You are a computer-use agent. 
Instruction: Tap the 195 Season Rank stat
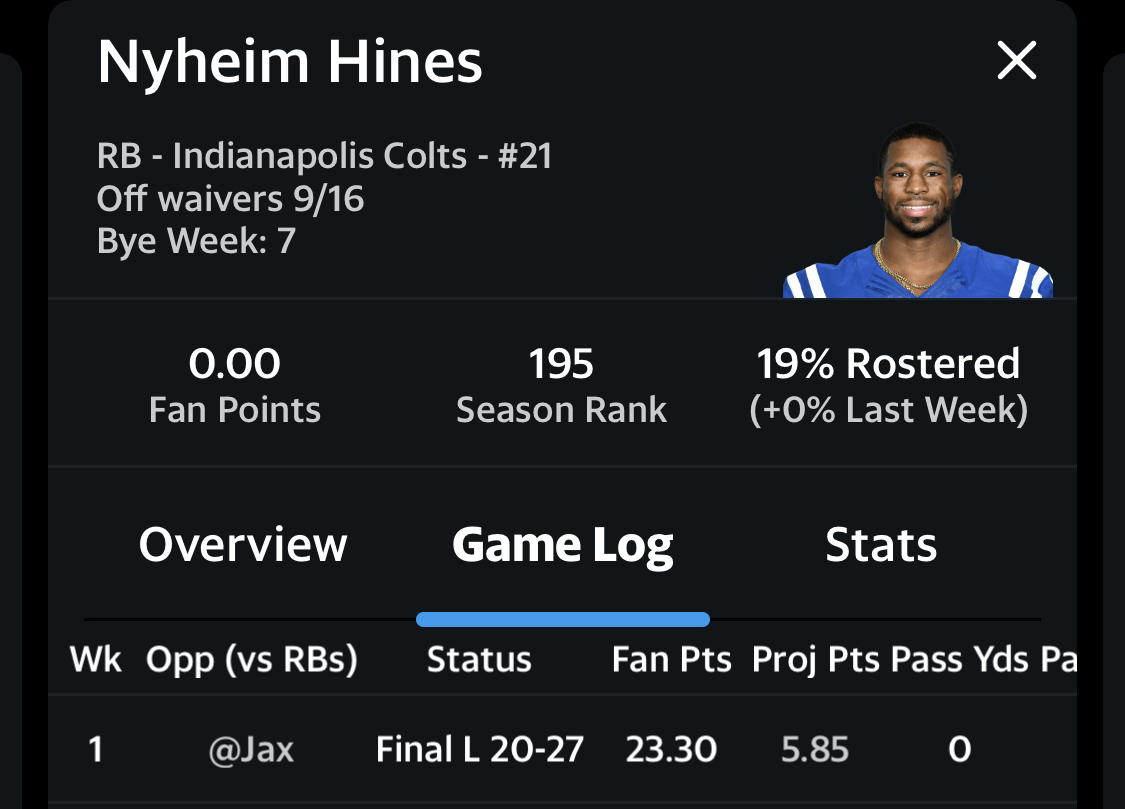(x=561, y=385)
